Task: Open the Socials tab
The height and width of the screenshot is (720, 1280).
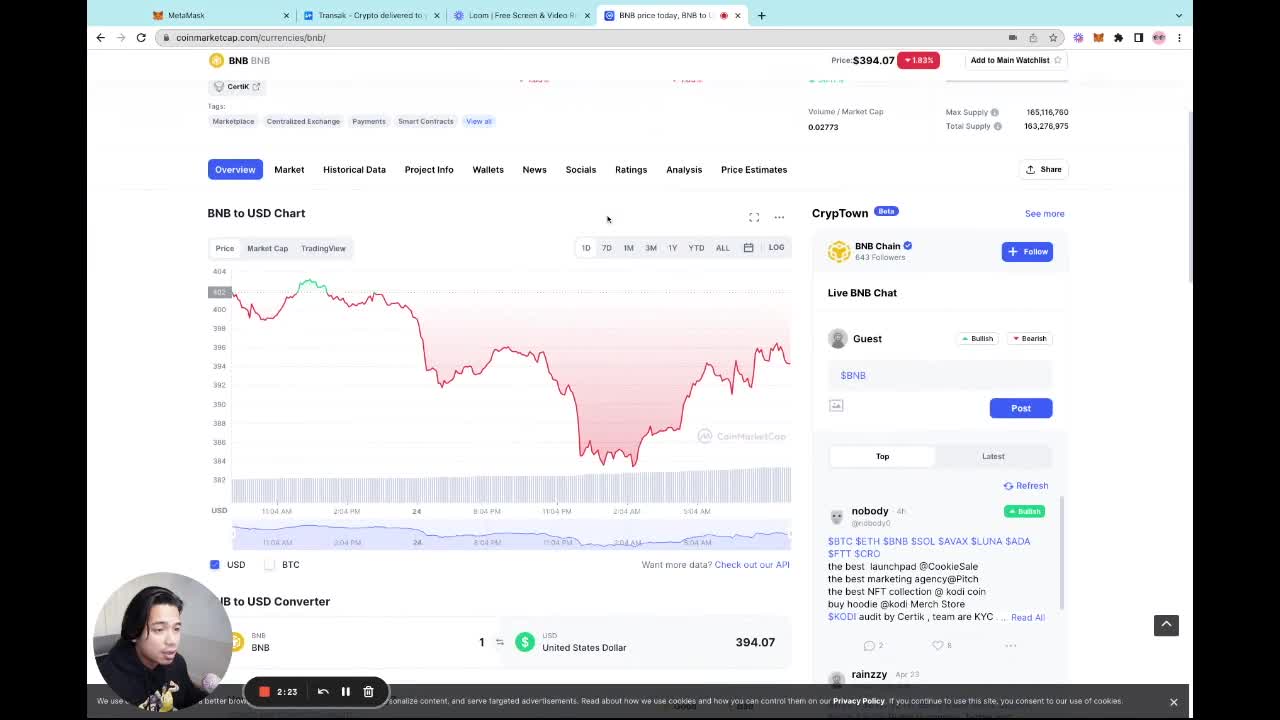Action: pos(581,169)
